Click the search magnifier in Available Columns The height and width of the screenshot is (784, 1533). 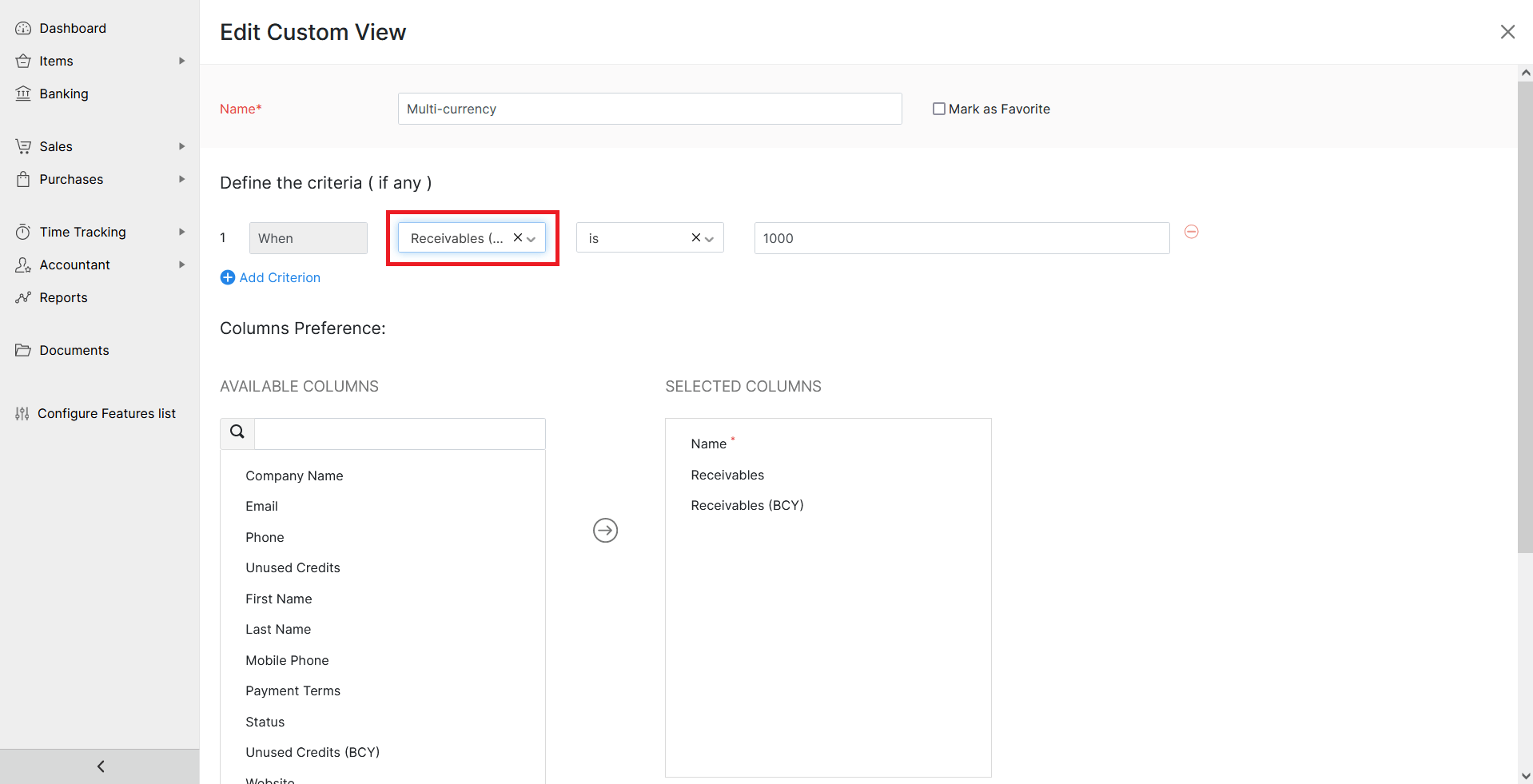(237, 432)
